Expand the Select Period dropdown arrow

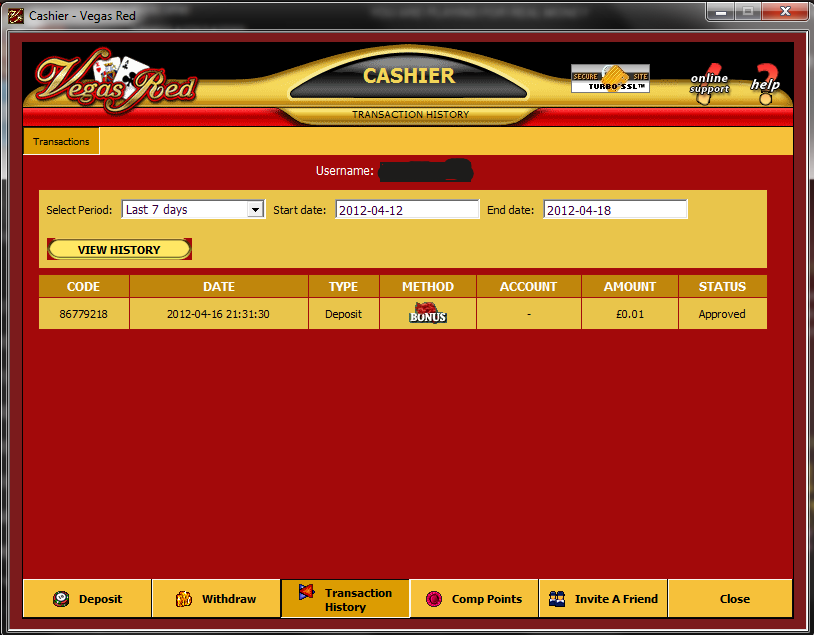(x=255, y=210)
